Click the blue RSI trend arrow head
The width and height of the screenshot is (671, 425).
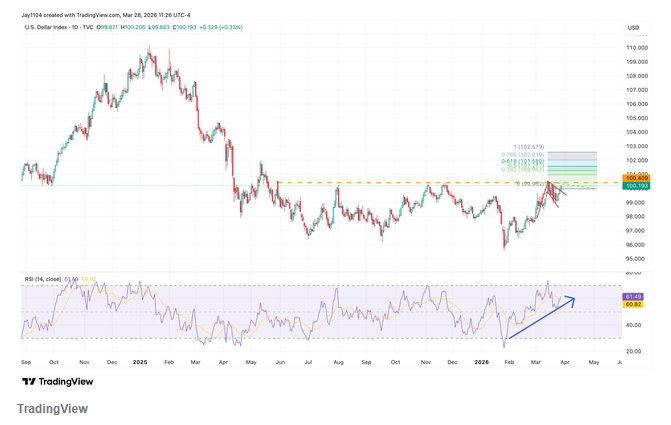(x=571, y=300)
